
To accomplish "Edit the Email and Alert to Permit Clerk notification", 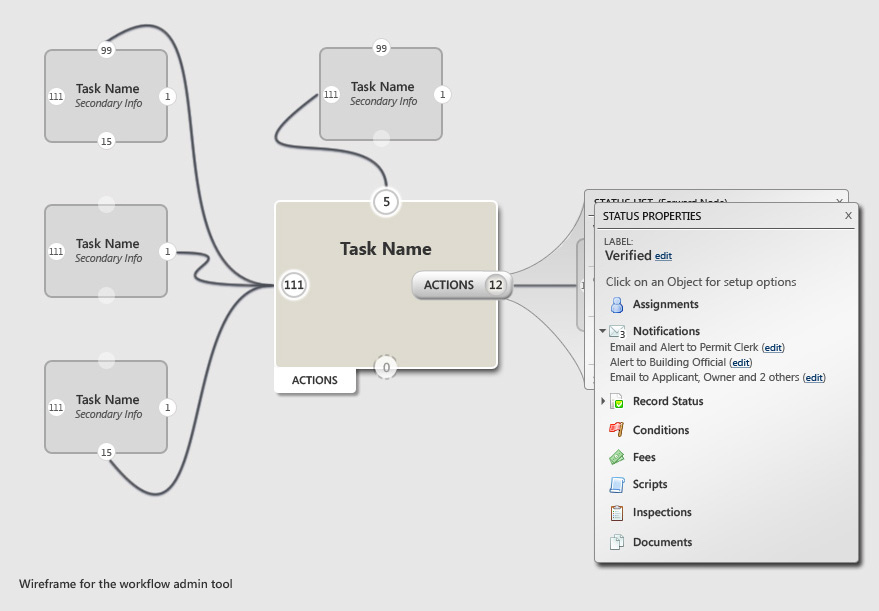I will [x=773, y=348].
